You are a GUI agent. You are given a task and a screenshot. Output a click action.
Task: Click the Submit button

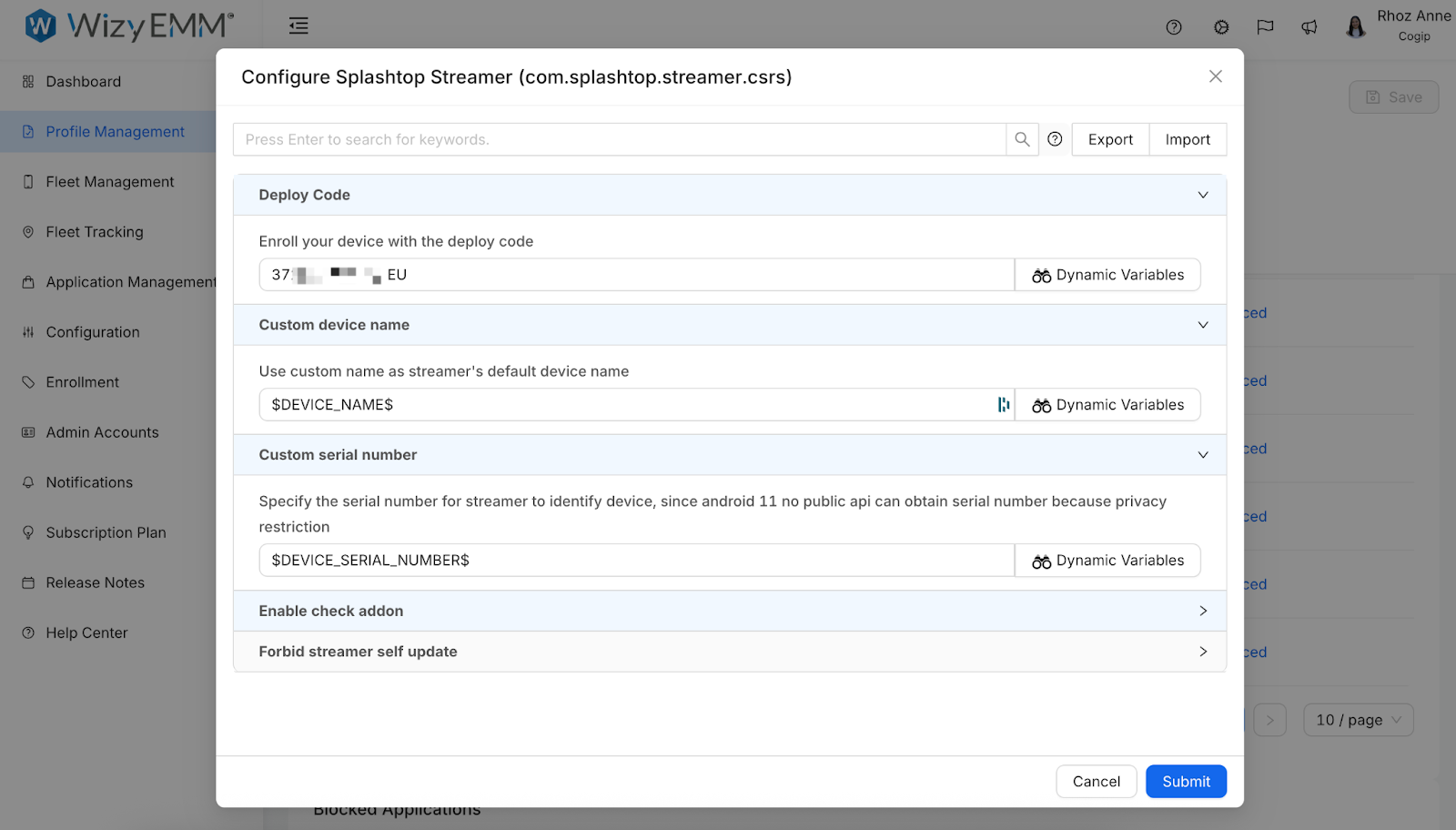point(1186,782)
